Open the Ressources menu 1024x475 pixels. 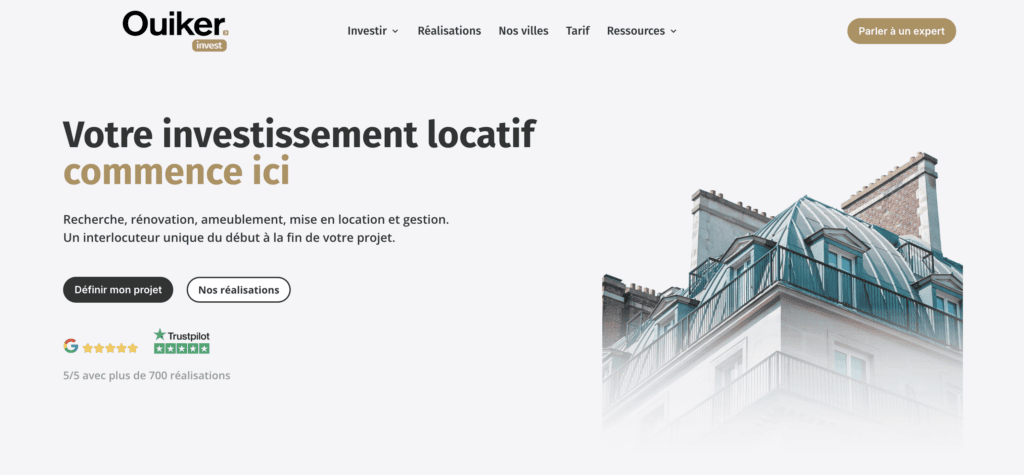636,31
